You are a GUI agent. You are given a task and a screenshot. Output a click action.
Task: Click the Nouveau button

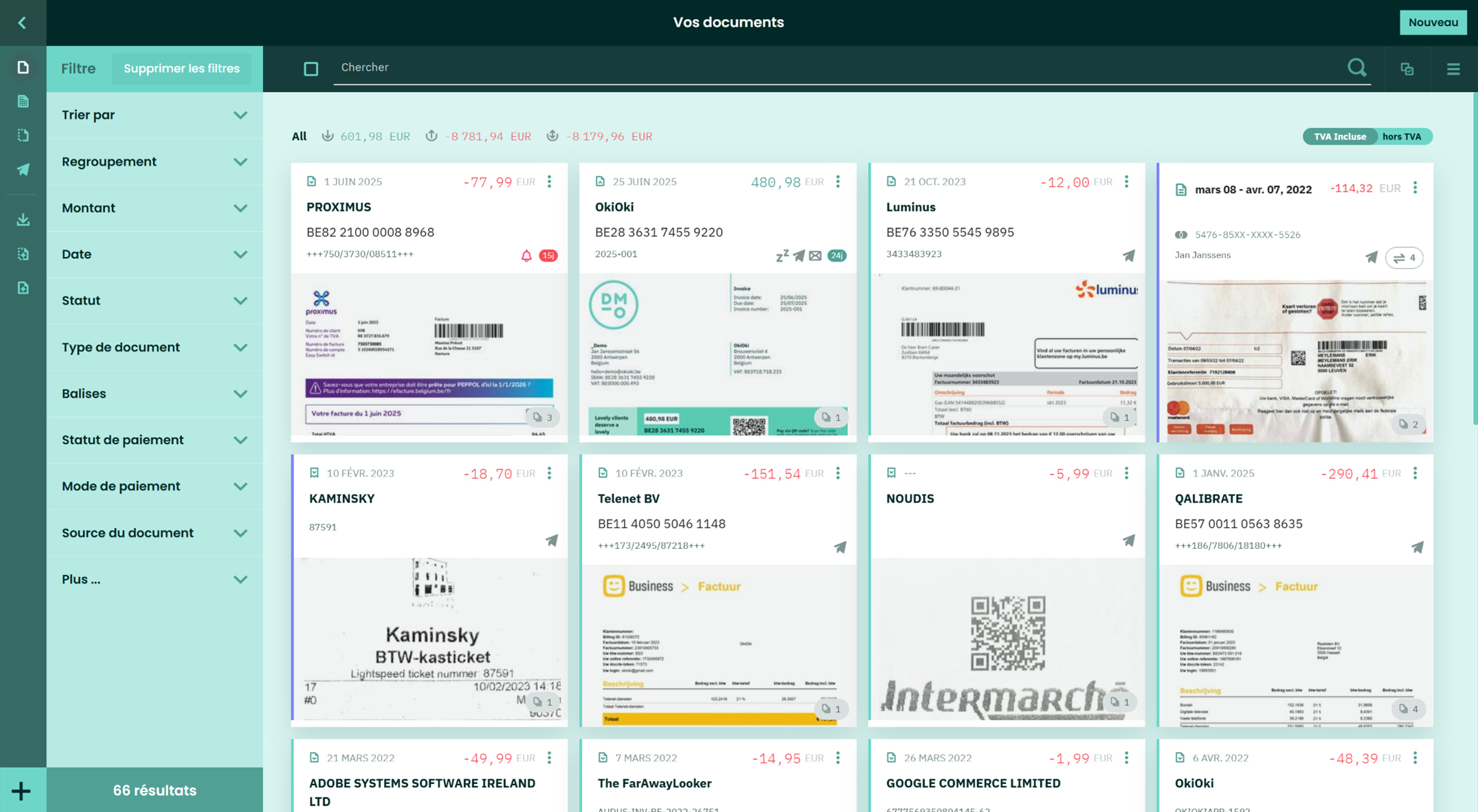pyautogui.click(x=1433, y=23)
